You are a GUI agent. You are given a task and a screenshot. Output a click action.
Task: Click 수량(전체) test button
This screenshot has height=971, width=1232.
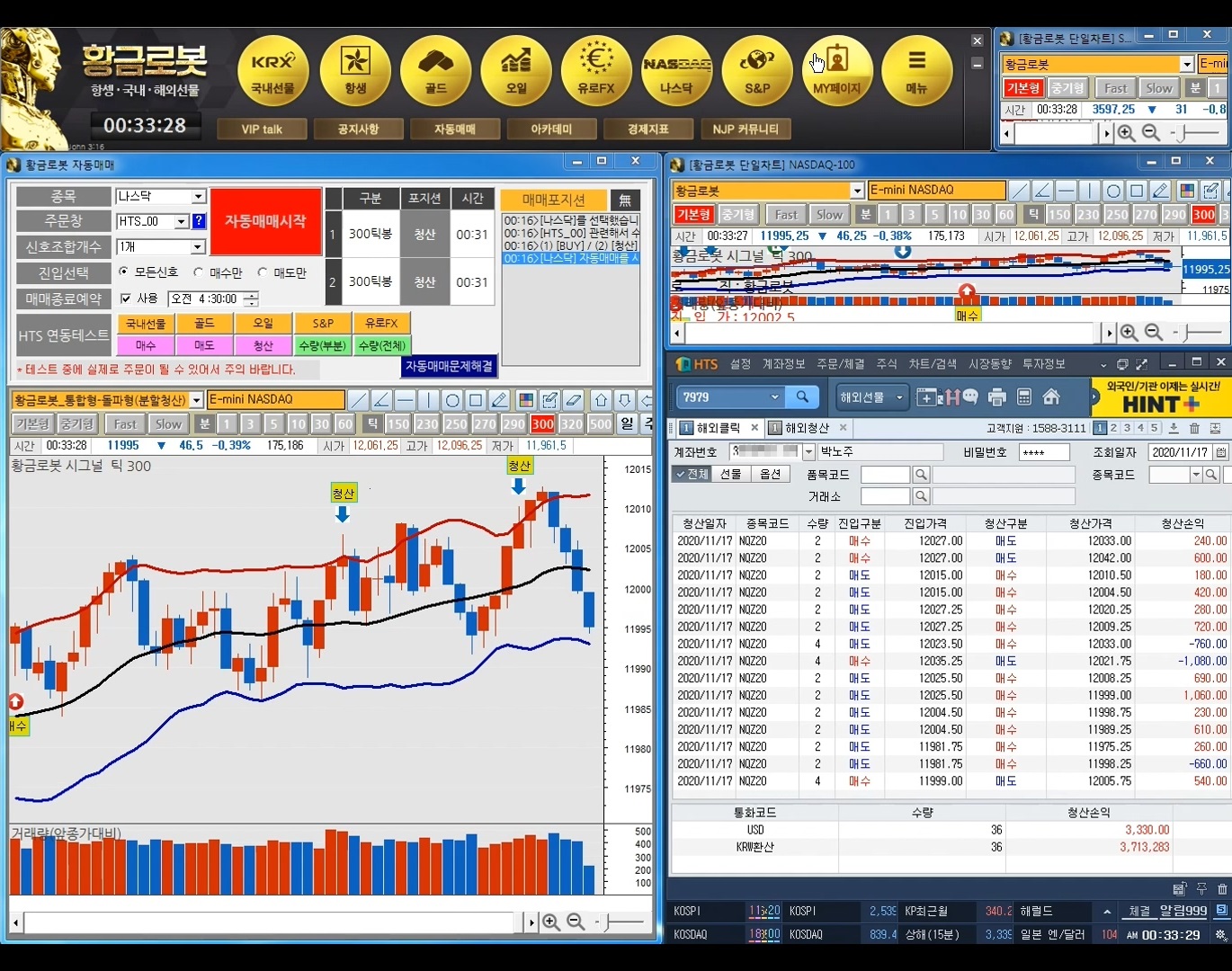pyautogui.click(x=381, y=345)
